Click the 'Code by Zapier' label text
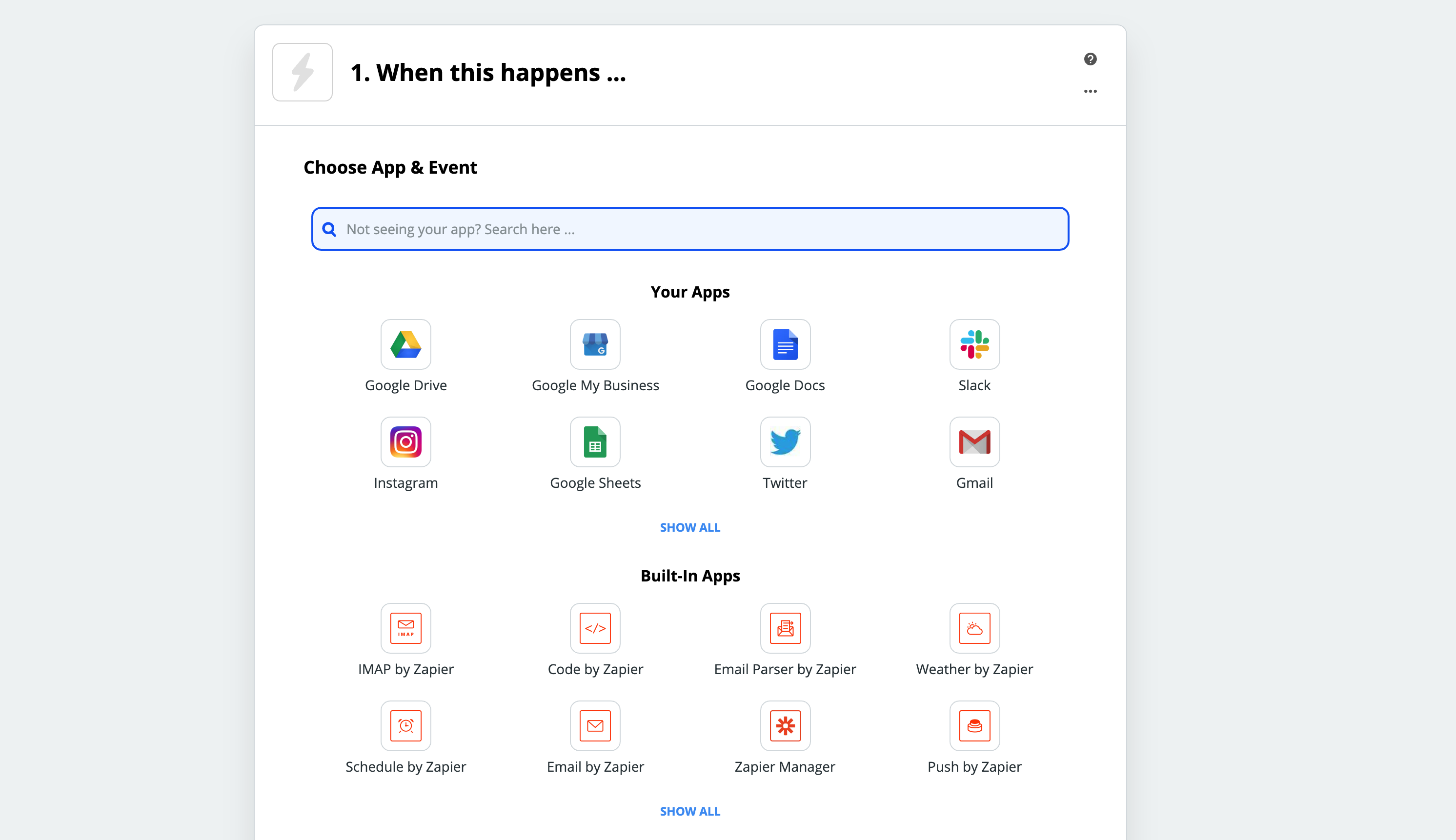The width and height of the screenshot is (1456, 840). pos(595,669)
